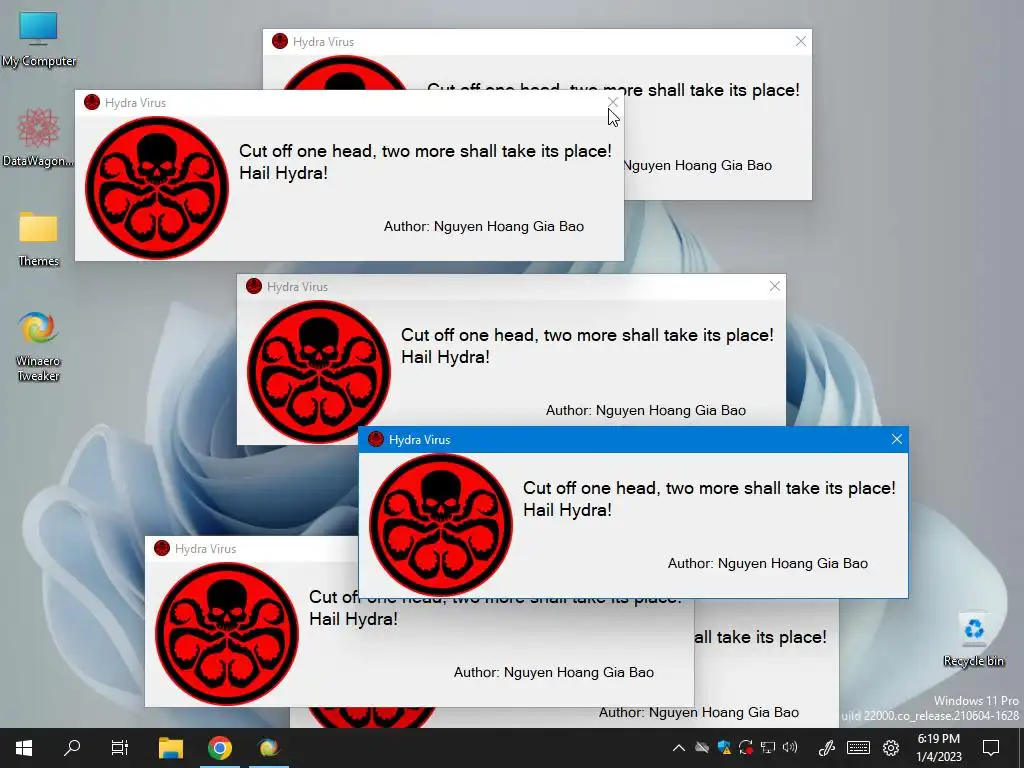
Task: Open the OneDrive cloud tray icon
Action: (x=702, y=748)
